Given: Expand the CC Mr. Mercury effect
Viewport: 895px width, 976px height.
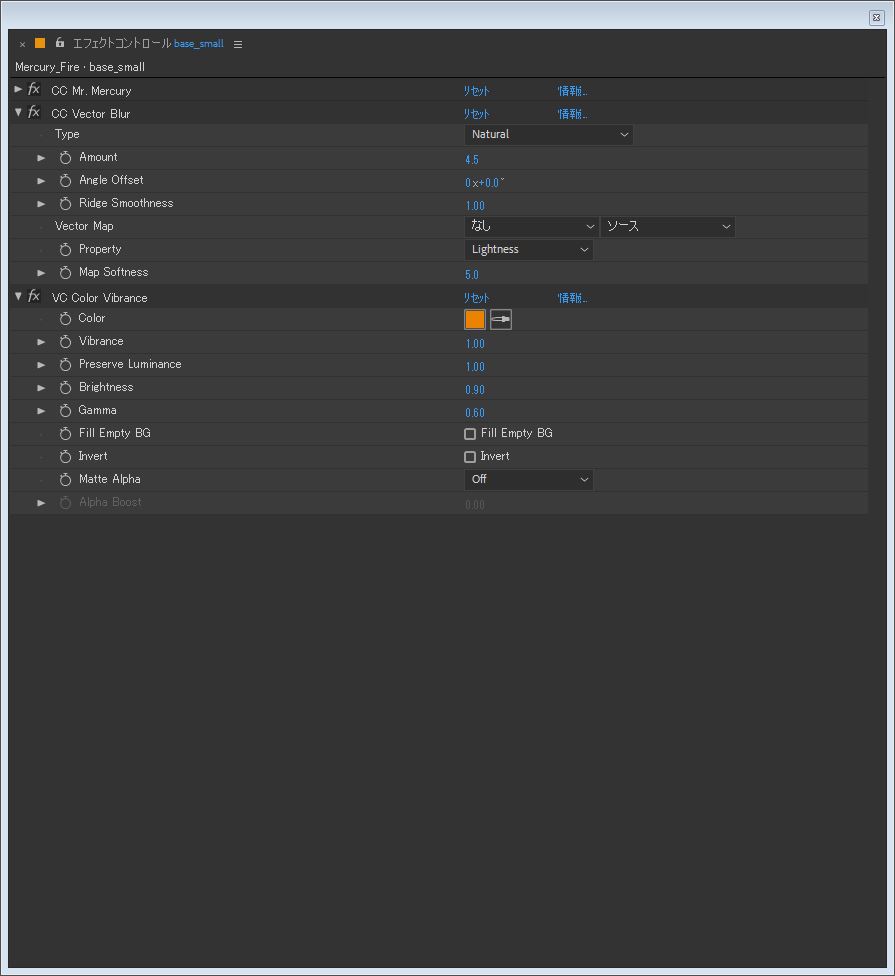Looking at the screenshot, I should point(18,90).
